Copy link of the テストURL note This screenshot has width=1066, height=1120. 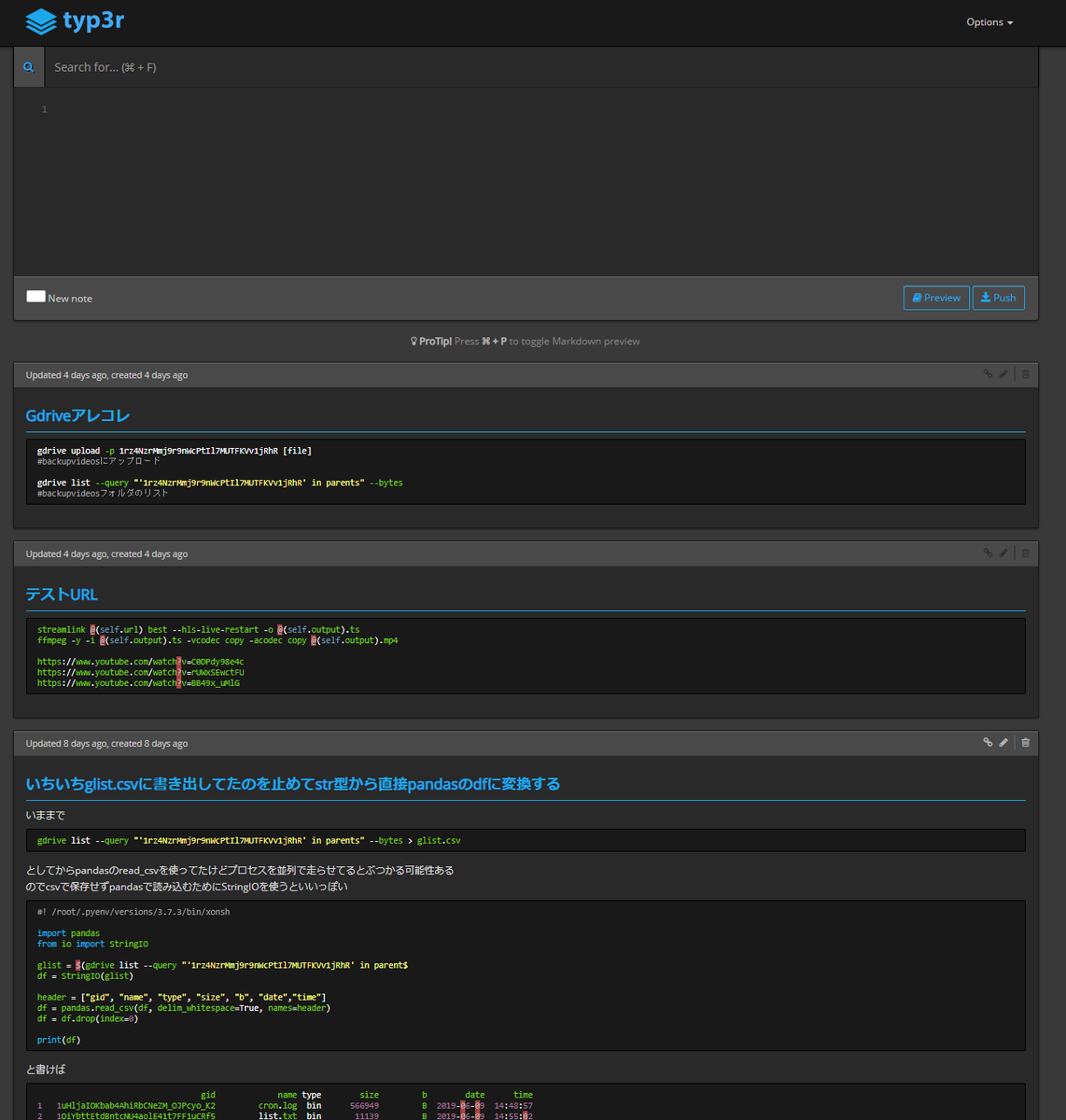click(988, 553)
